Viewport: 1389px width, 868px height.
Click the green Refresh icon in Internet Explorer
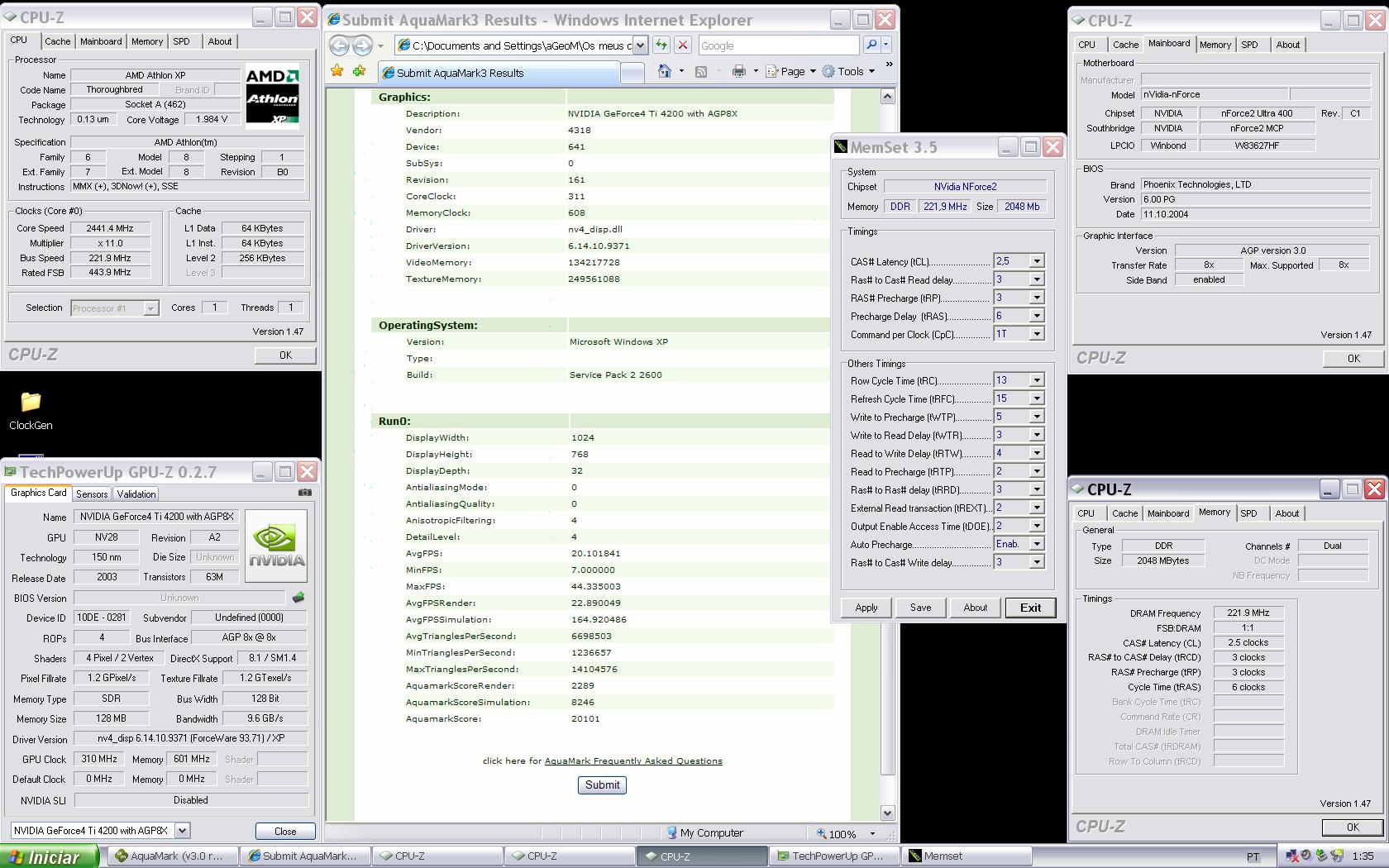tap(661, 45)
